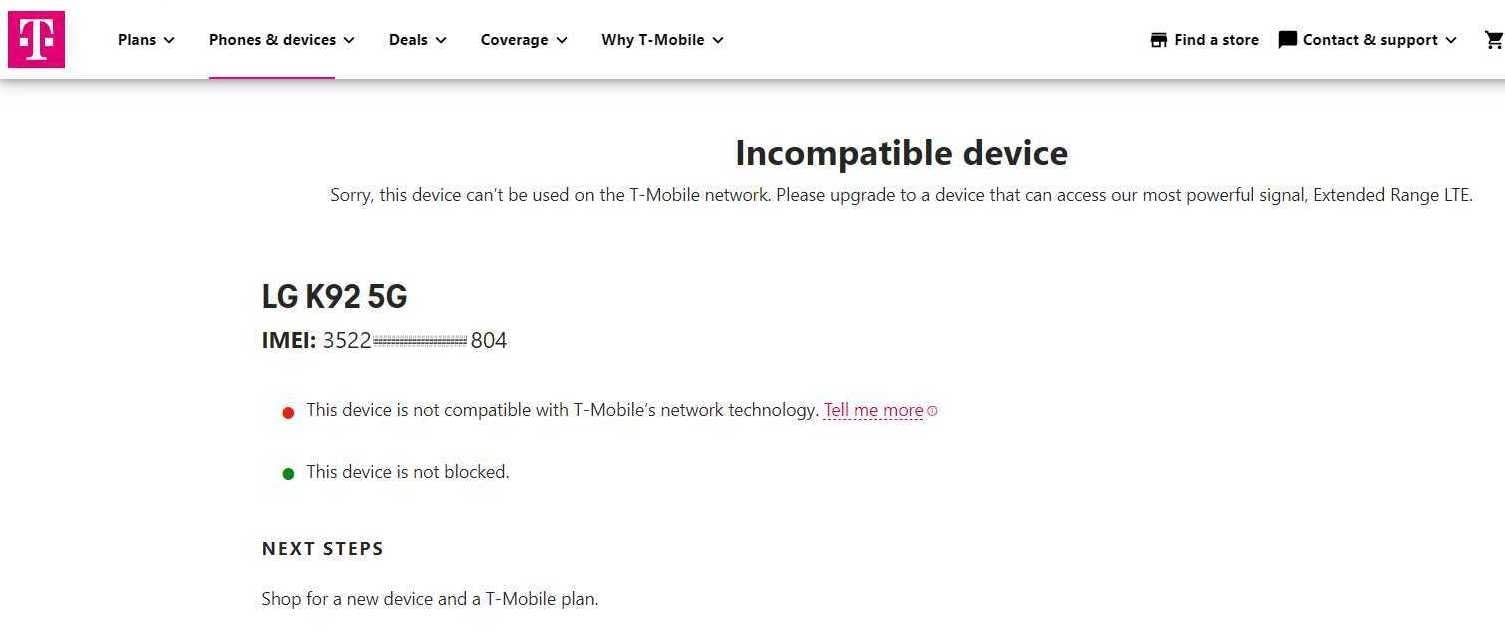
Task: Expand the Why T-Mobile chevron
Action: (718, 40)
